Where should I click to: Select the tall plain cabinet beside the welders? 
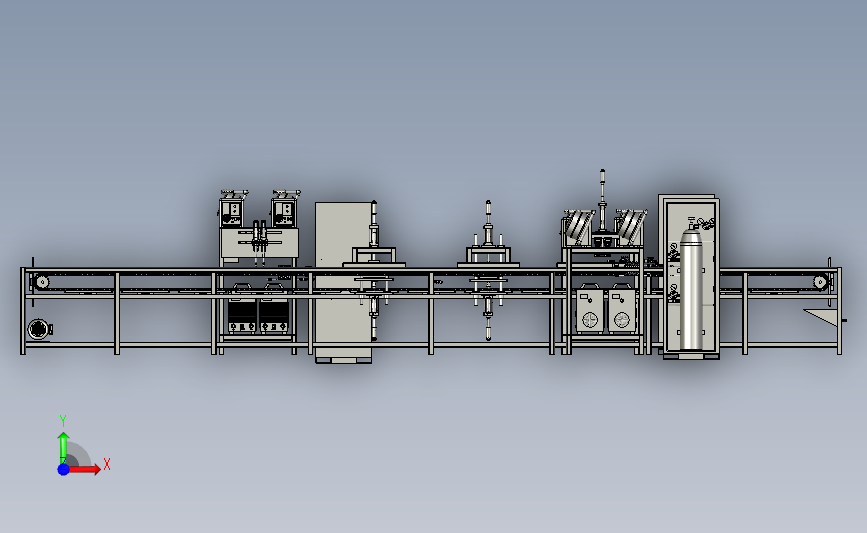click(343, 282)
